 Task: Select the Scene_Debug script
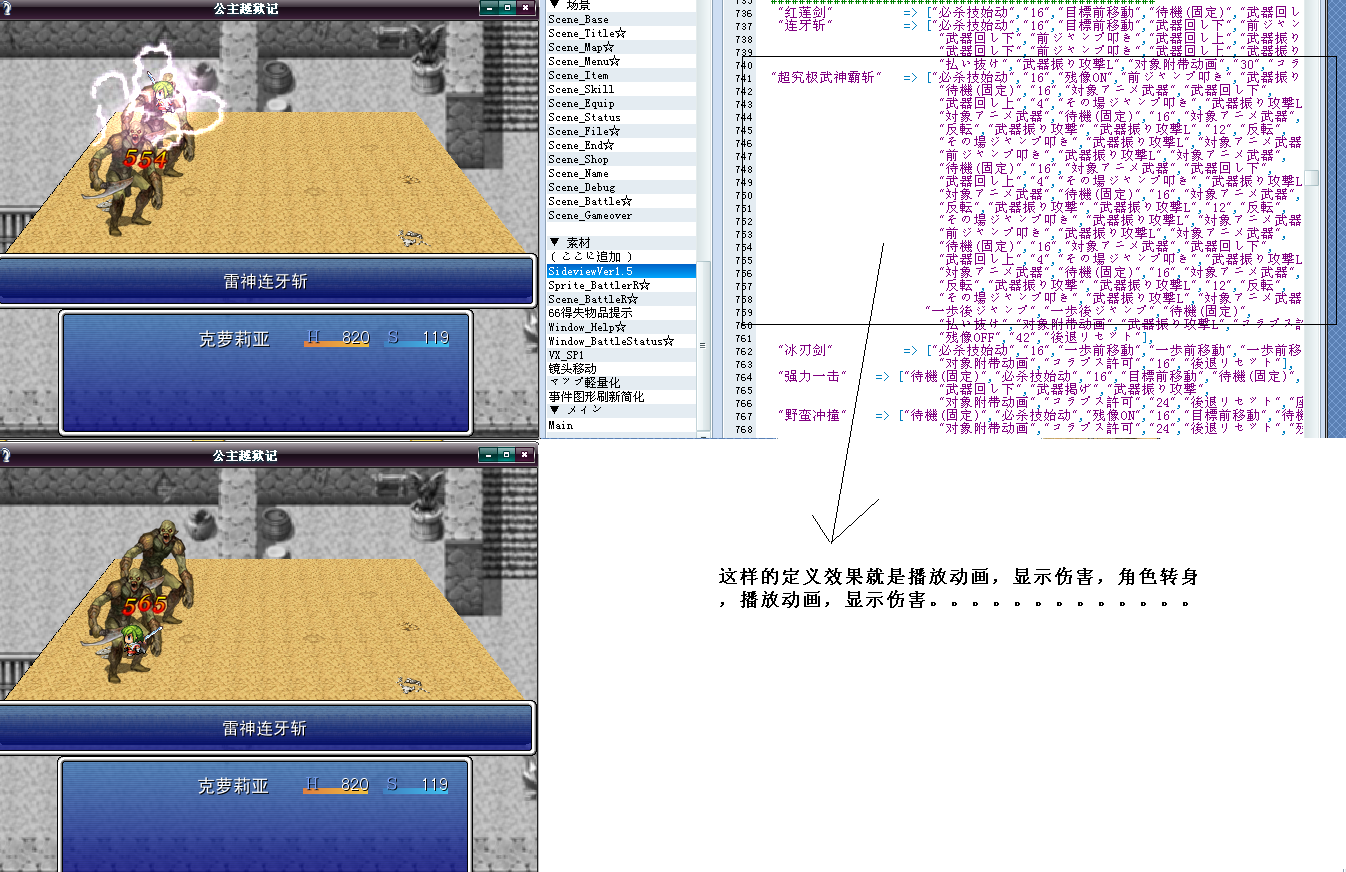pos(621,187)
